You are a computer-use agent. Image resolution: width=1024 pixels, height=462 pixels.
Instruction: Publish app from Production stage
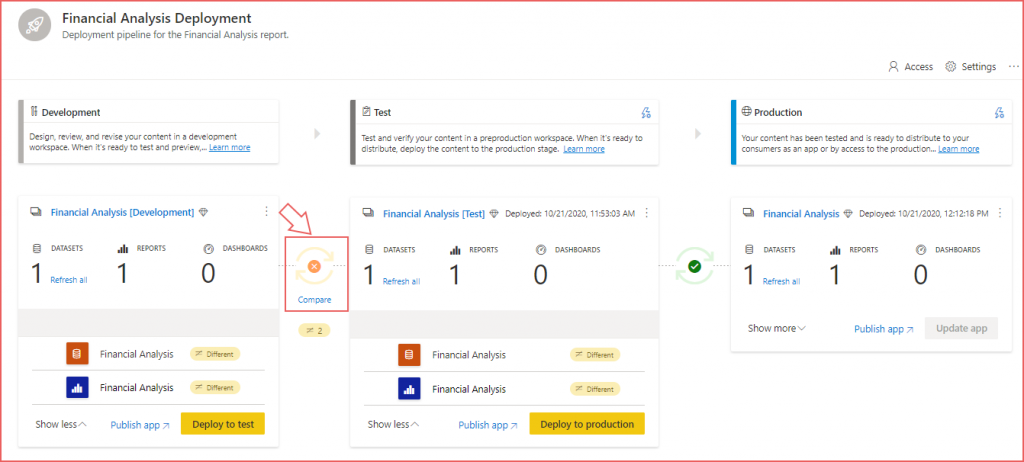coord(884,329)
